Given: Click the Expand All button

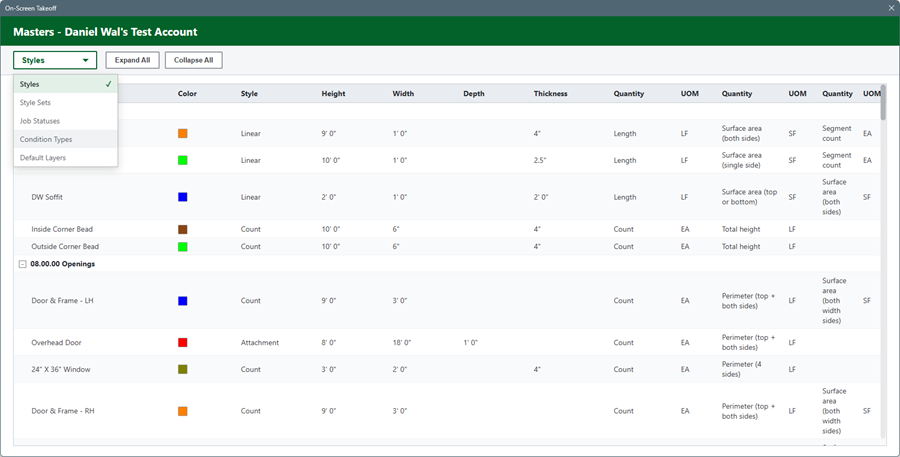Looking at the screenshot, I should coord(133,60).
